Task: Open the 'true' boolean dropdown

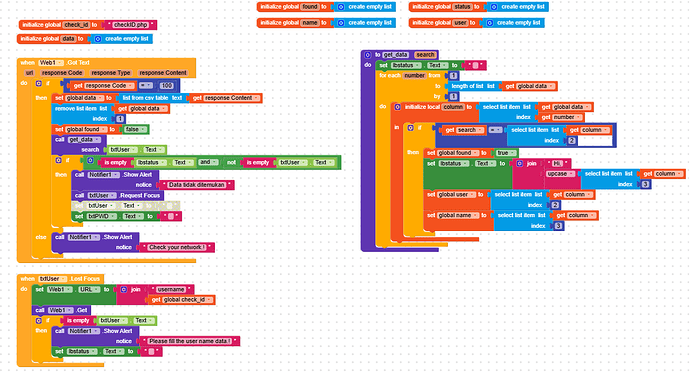Action: click(506, 153)
